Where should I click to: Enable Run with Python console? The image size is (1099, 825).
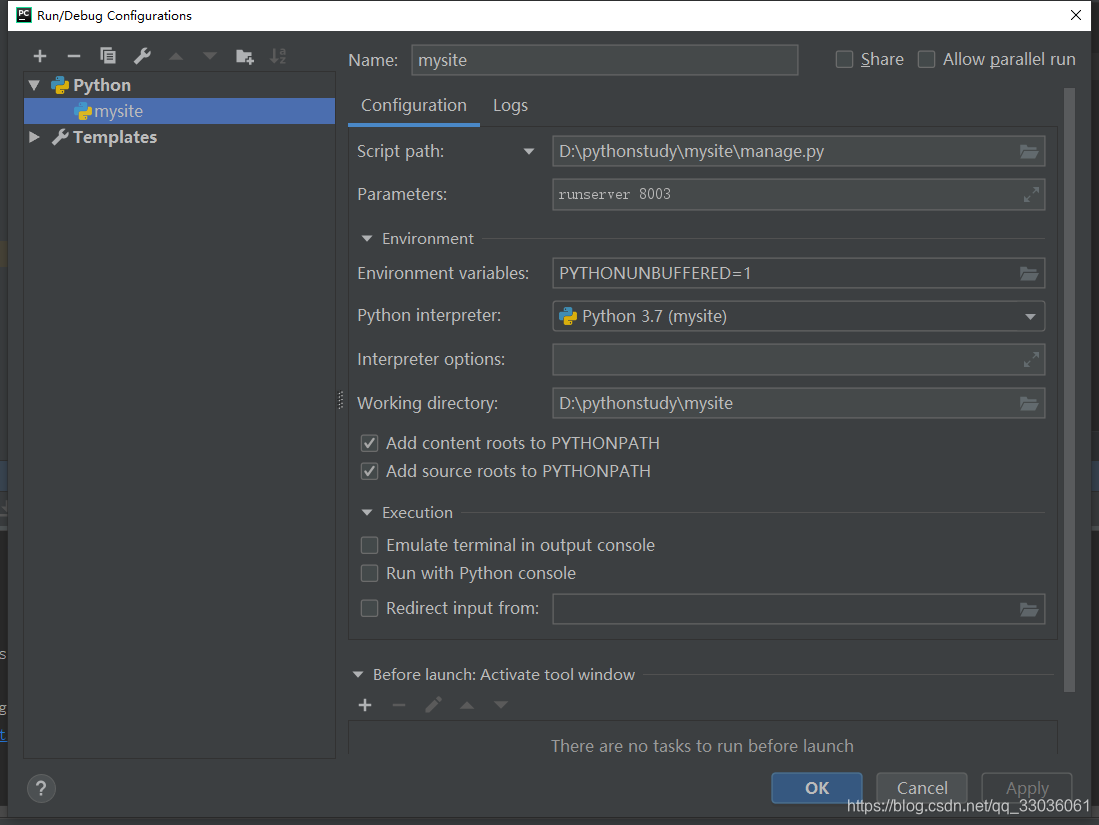369,573
